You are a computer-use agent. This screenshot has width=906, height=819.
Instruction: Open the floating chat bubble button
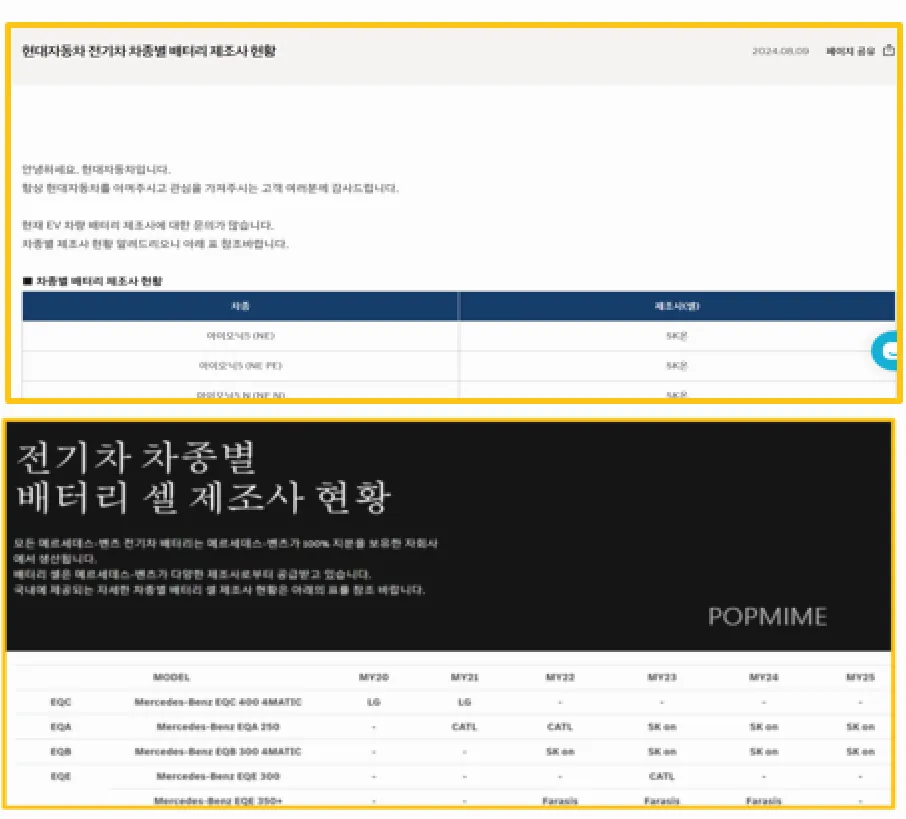885,350
